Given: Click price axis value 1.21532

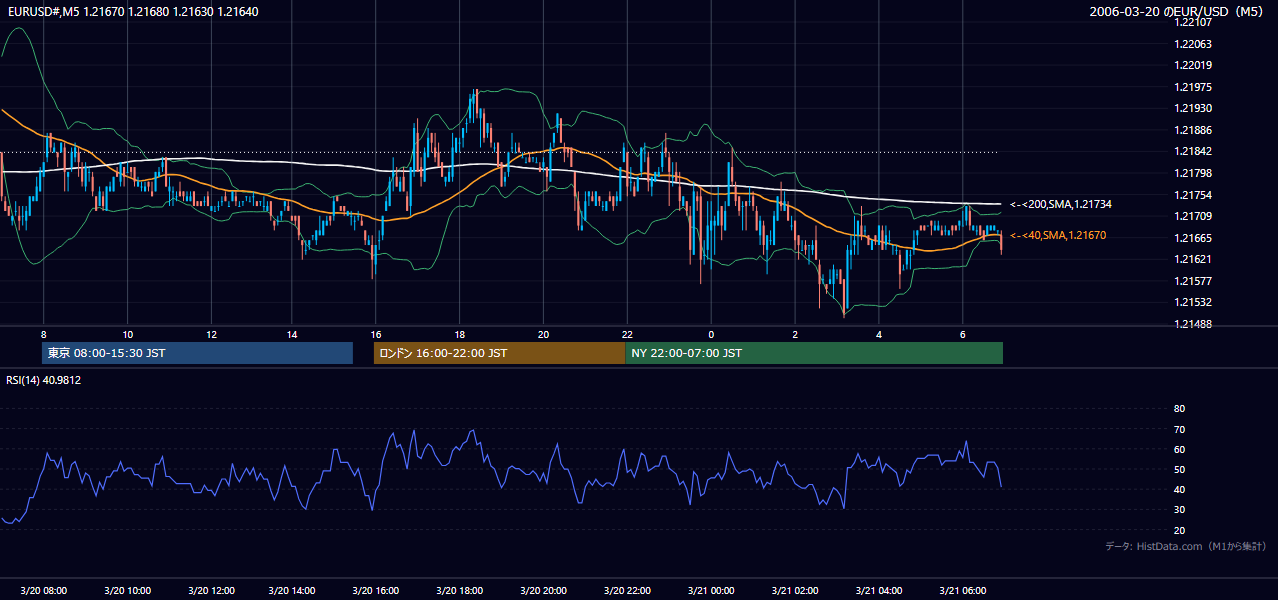Looking at the screenshot, I should 1192,302.
